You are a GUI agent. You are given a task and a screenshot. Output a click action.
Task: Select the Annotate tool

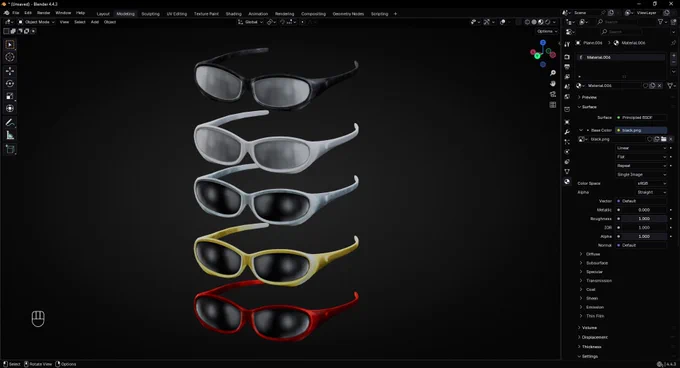tap(10, 123)
